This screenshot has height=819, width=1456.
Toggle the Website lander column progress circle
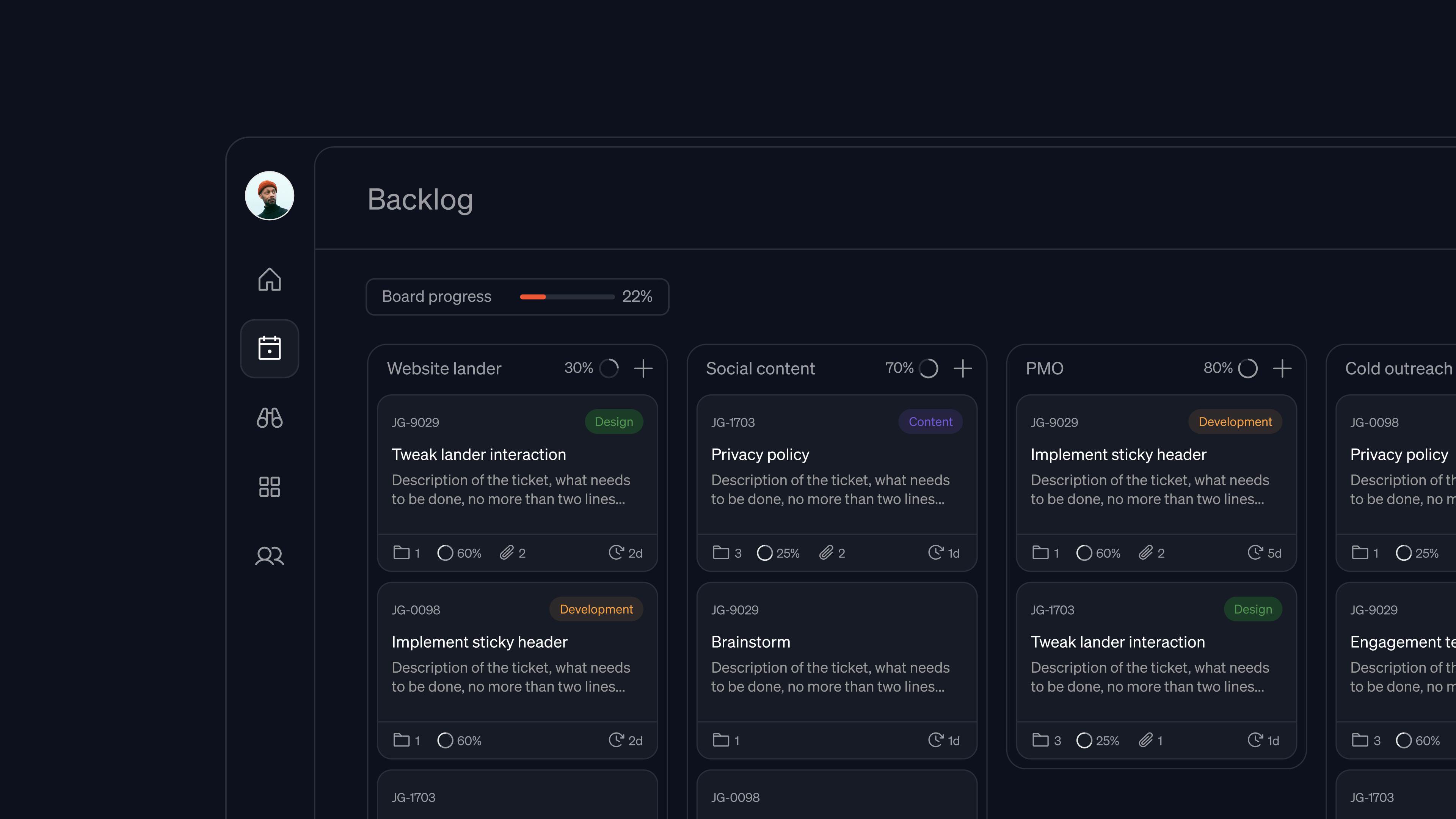pos(609,369)
